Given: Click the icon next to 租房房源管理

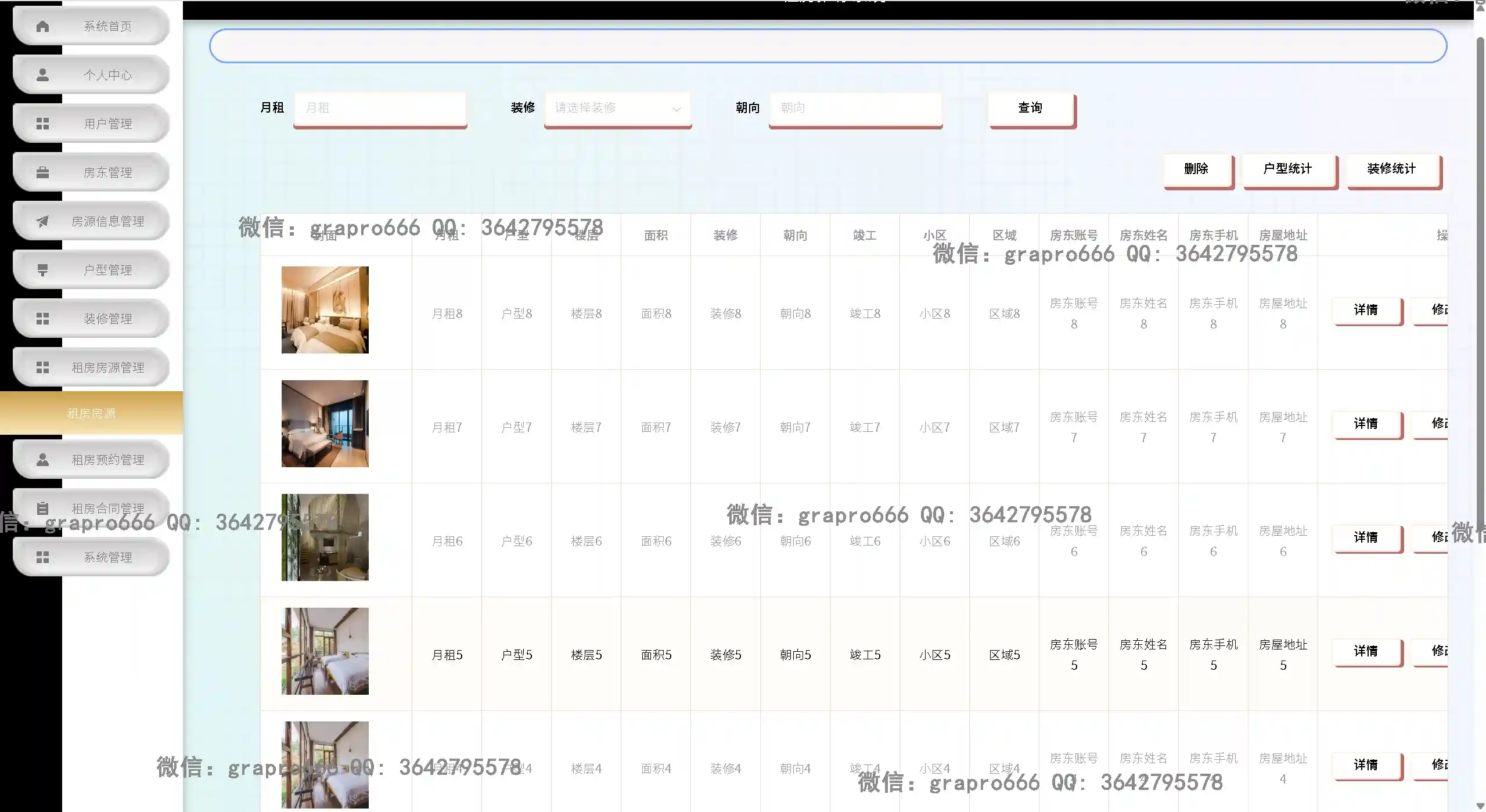Looking at the screenshot, I should click(44, 366).
